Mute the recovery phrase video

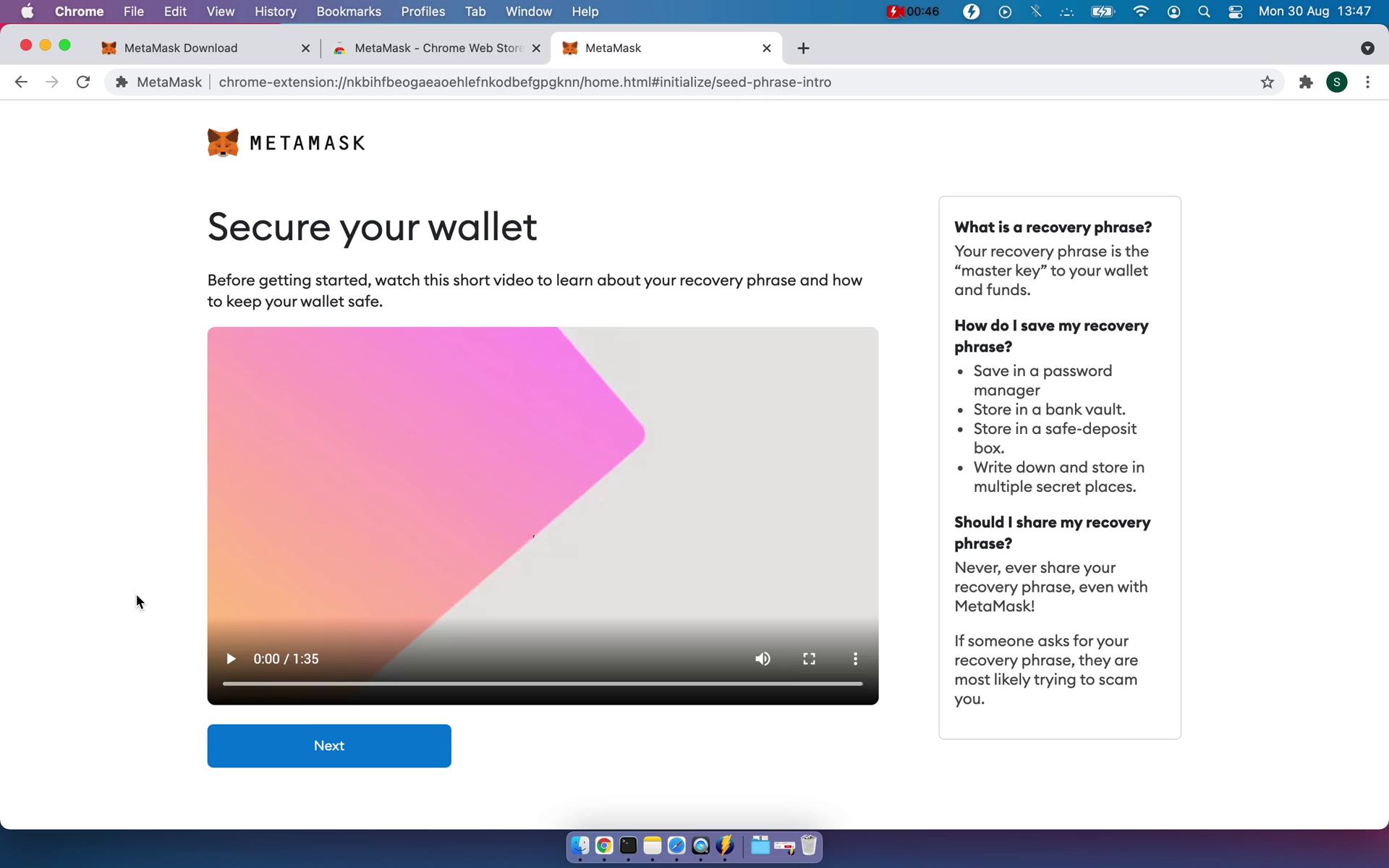click(x=763, y=658)
